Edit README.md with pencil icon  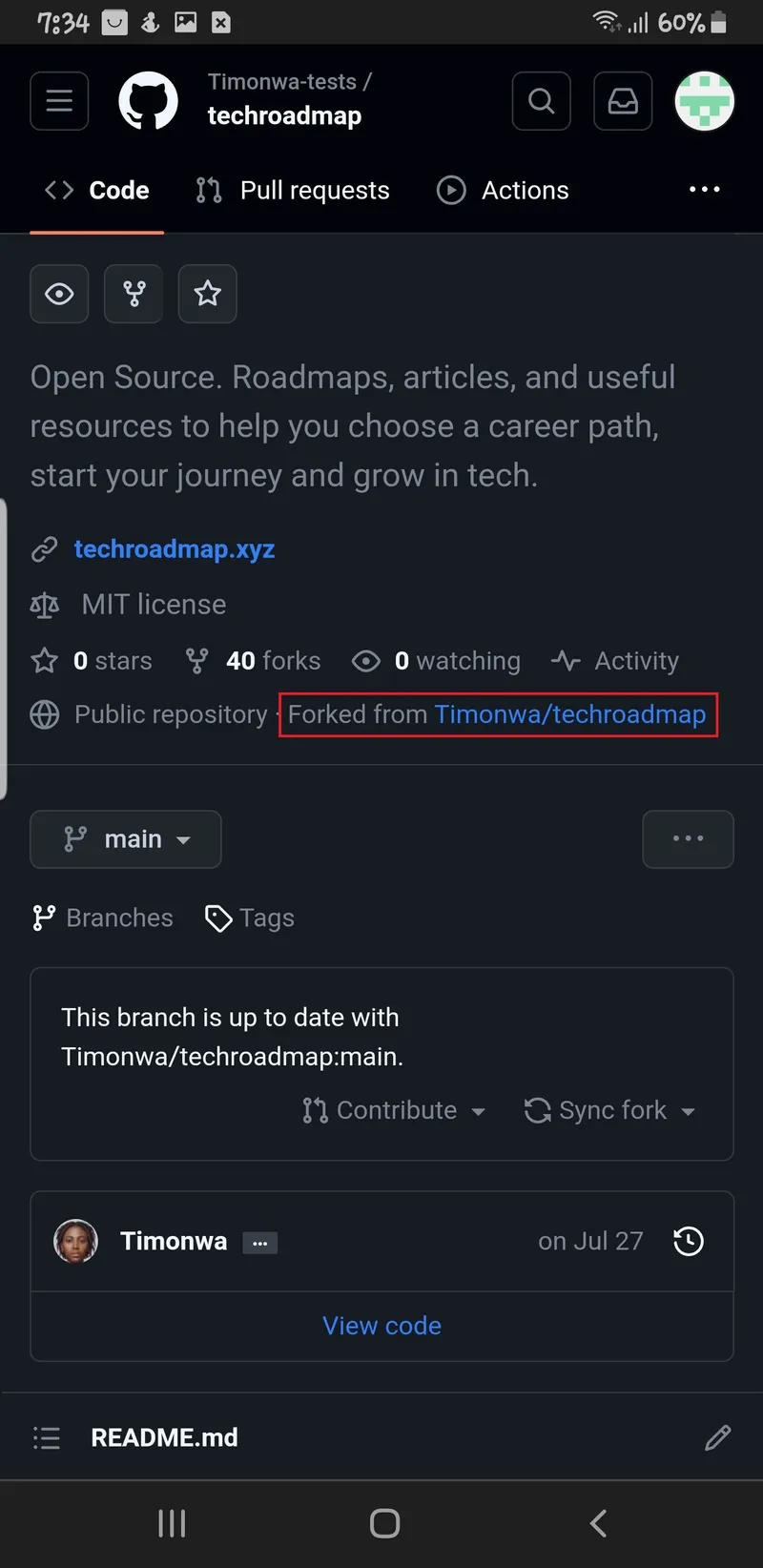tap(717, 1437)
